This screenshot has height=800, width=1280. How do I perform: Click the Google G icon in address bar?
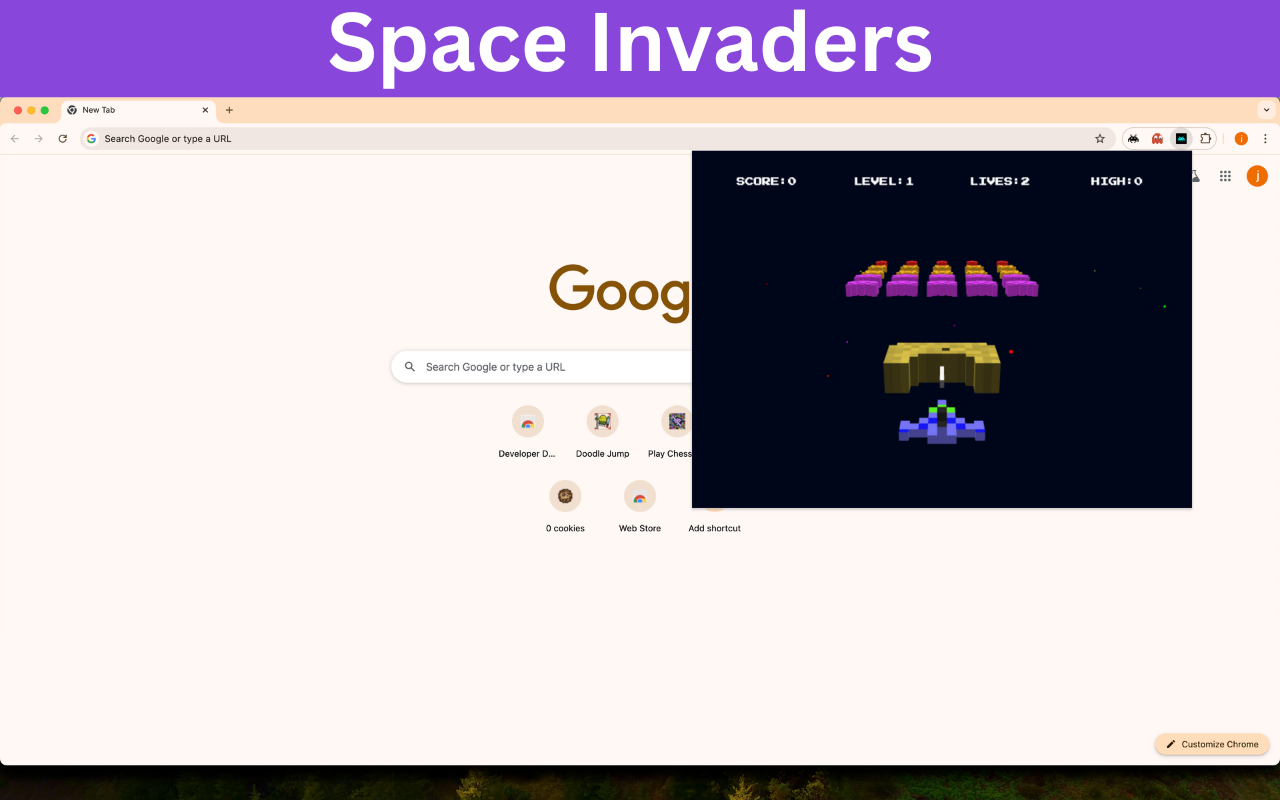coord(92,139)
